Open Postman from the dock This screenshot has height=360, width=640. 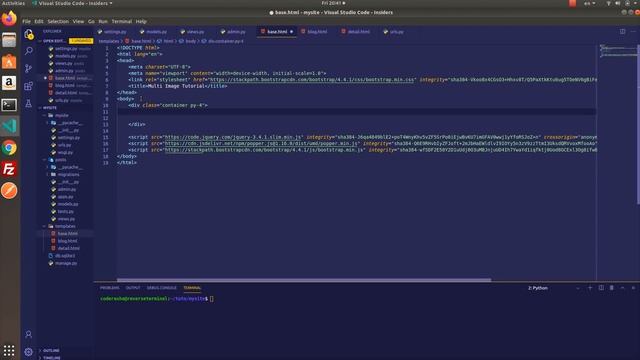coord(9,191)
